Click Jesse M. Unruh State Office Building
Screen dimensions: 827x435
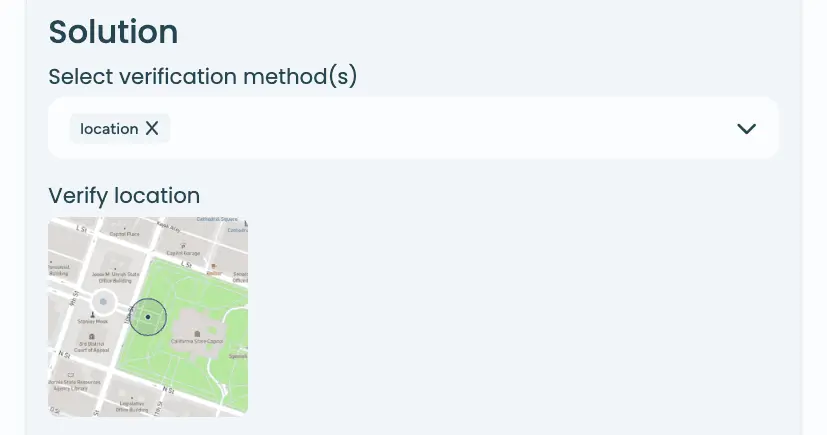117,278
